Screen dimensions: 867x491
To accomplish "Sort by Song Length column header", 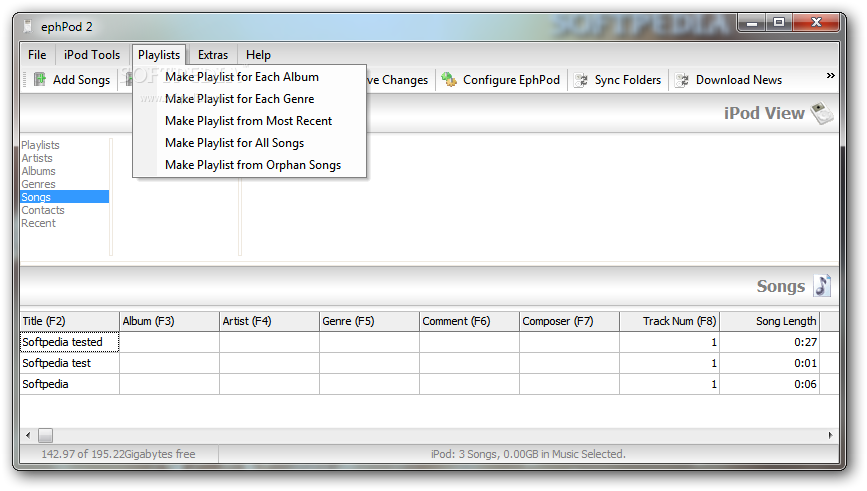I will [x=770, y=321].
